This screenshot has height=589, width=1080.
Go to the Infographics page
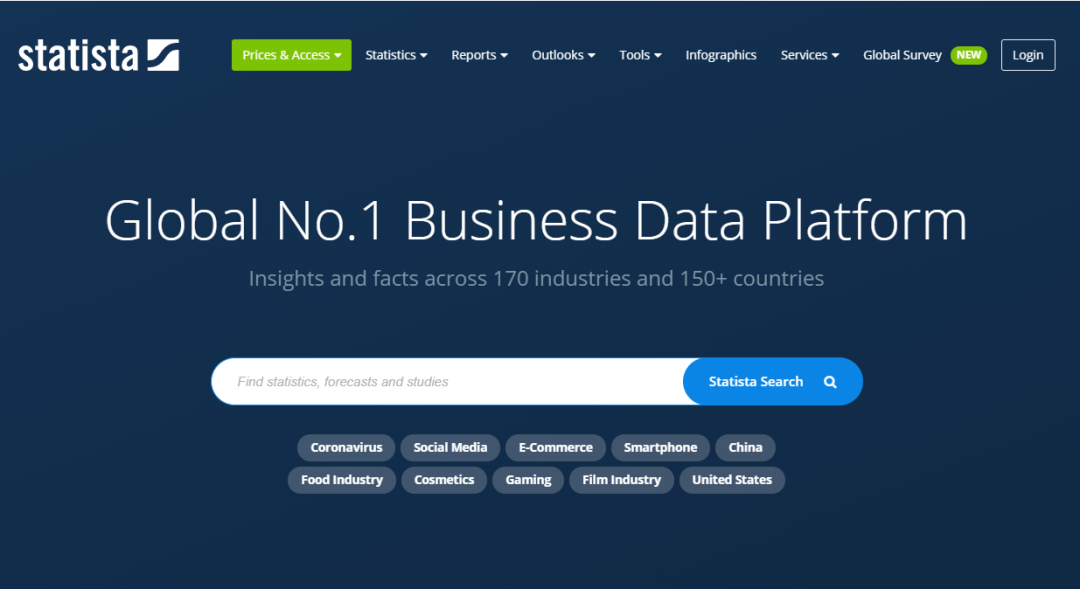tap(720, 55)
